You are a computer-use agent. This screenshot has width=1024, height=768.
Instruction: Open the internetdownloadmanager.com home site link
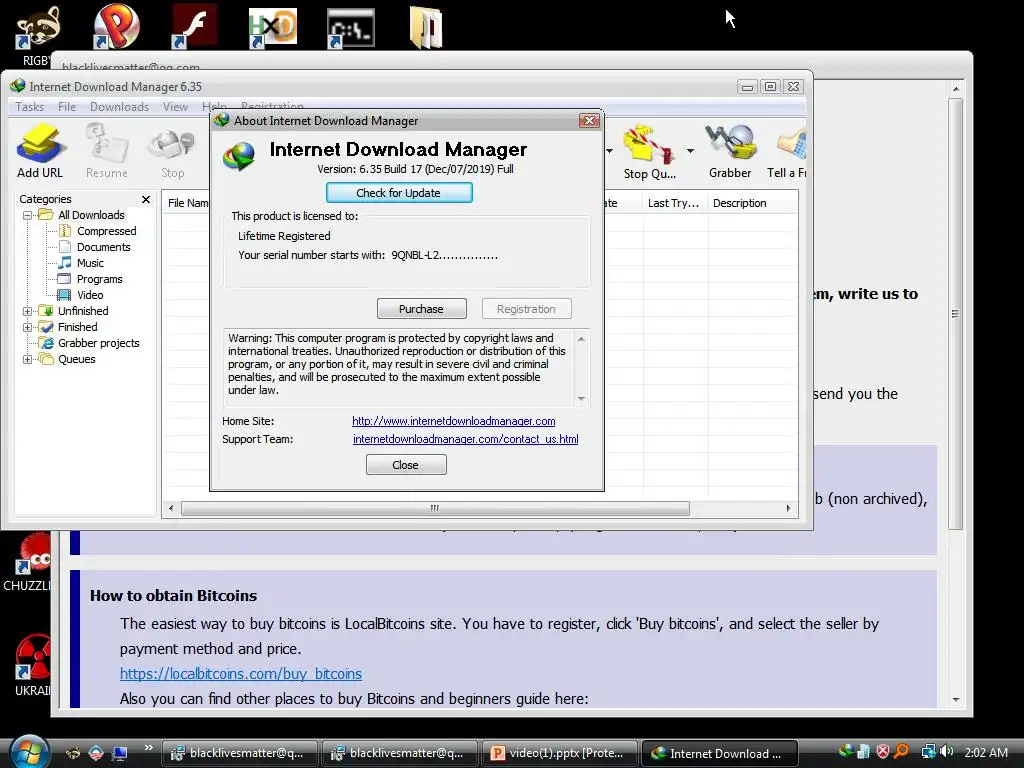click(x=454, y=421)
